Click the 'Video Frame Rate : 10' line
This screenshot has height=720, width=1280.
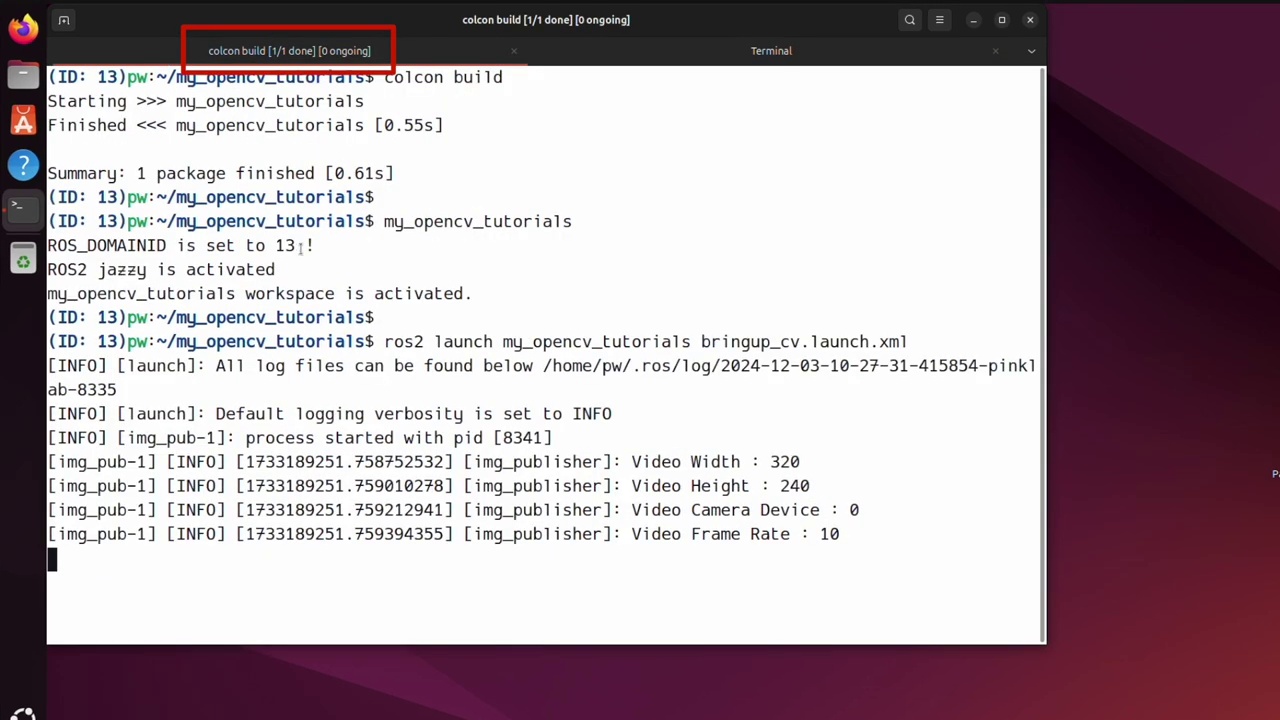pos(444,533)
